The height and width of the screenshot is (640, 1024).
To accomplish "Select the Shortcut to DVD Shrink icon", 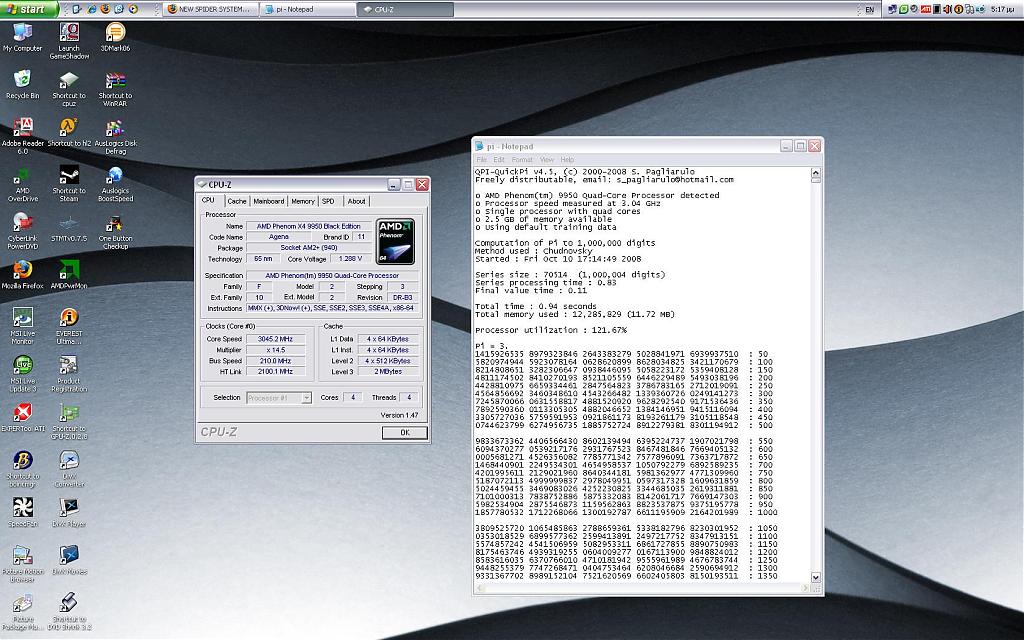I will pos(69,612).
